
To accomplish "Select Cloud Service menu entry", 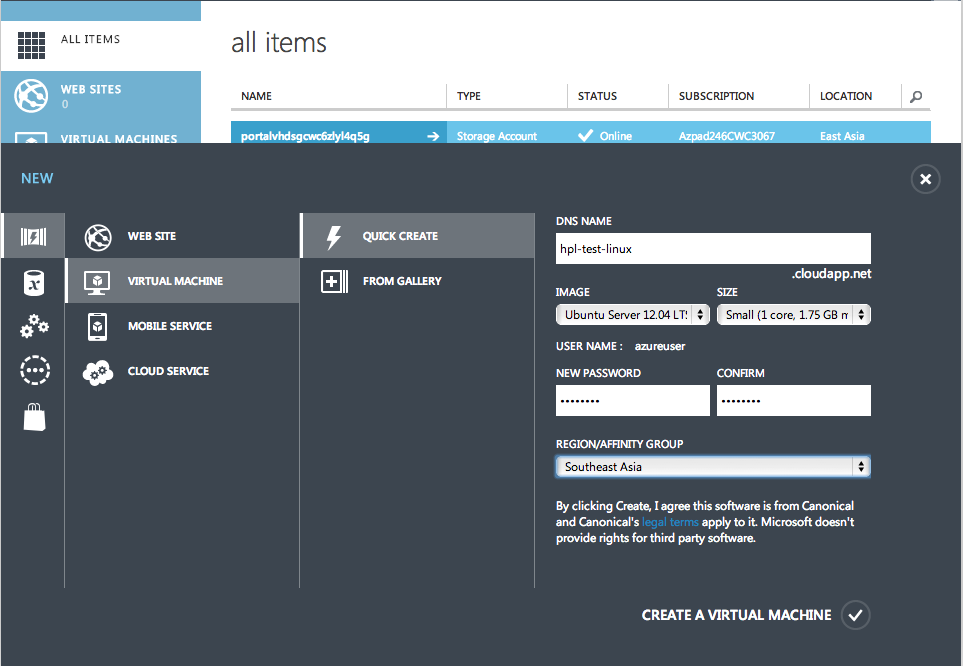I will coord(182,371).
